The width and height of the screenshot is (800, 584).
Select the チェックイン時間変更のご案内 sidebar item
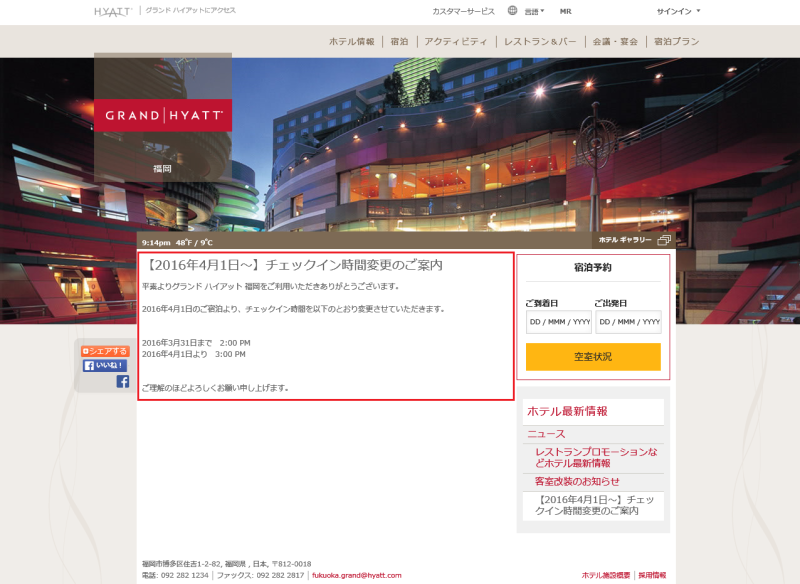point(593,505)
